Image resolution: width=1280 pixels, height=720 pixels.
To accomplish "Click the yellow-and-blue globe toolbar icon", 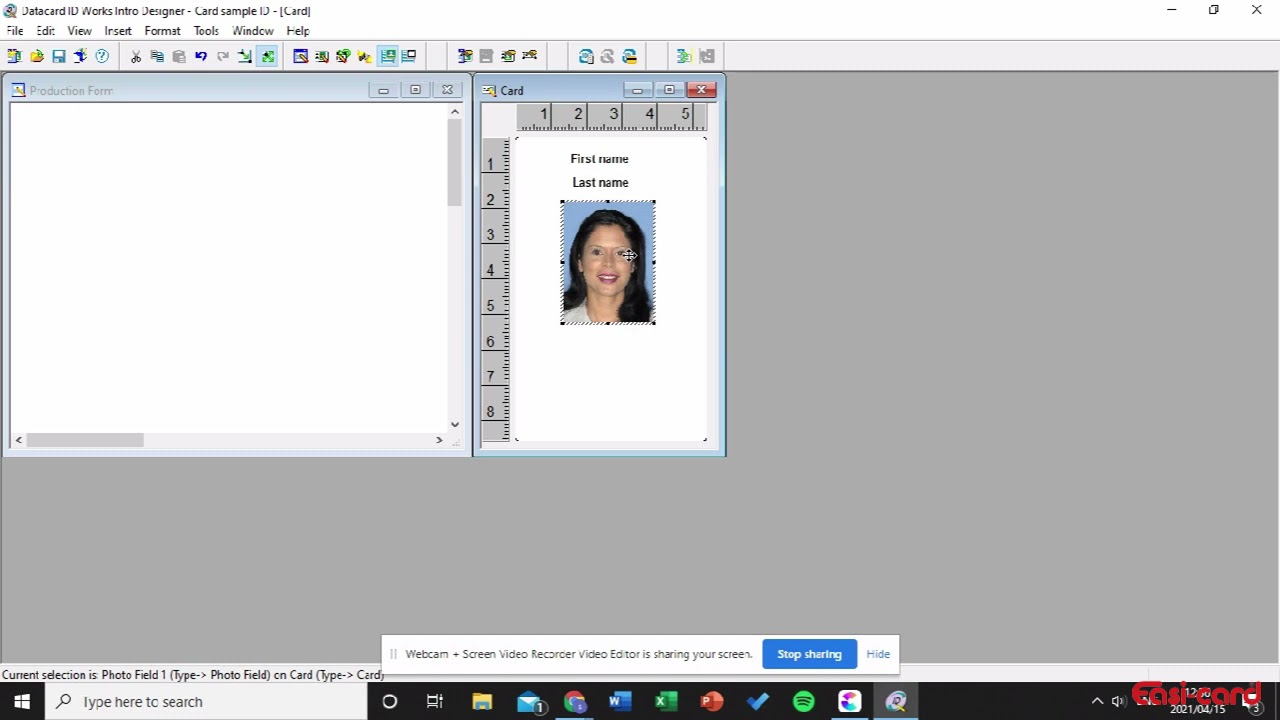I will [629, 56].
